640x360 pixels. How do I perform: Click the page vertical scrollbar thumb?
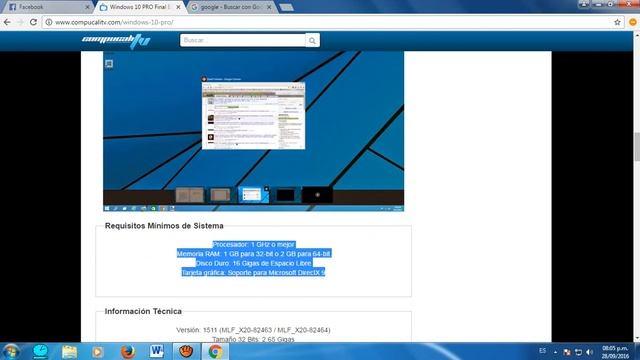(637, 147)
